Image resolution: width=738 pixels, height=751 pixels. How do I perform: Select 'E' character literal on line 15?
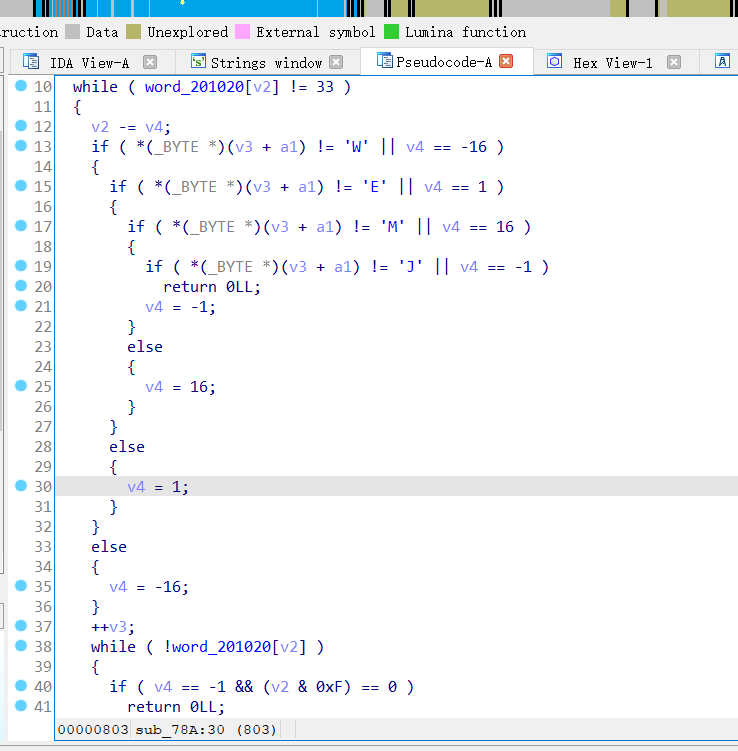375,187
